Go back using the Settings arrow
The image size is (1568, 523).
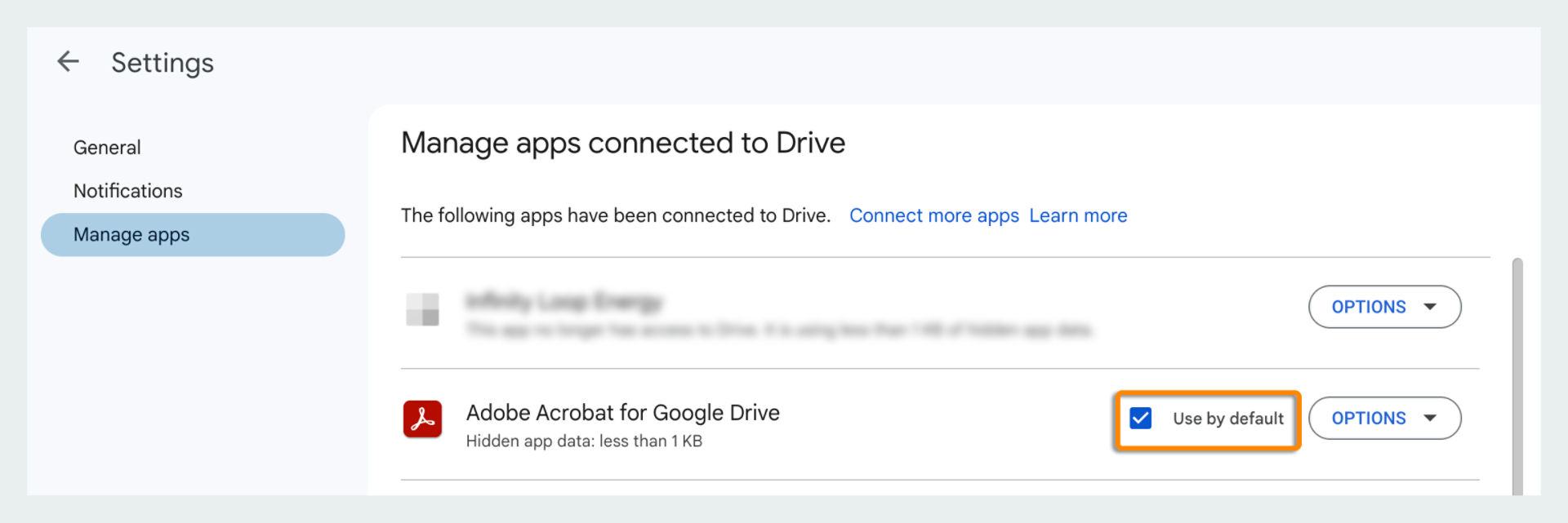68,61
